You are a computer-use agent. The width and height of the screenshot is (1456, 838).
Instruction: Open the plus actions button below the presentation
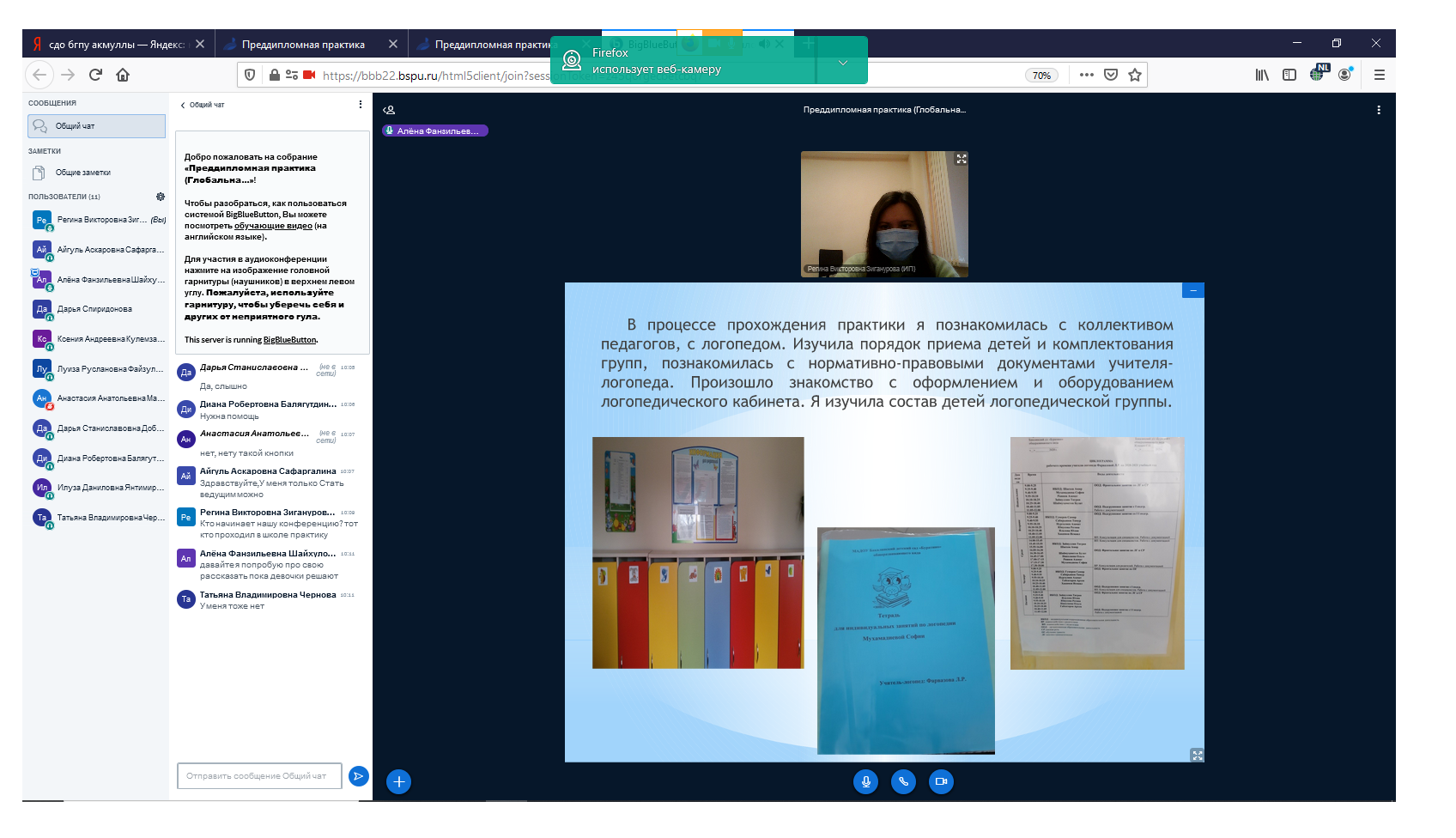coord(398,782)
